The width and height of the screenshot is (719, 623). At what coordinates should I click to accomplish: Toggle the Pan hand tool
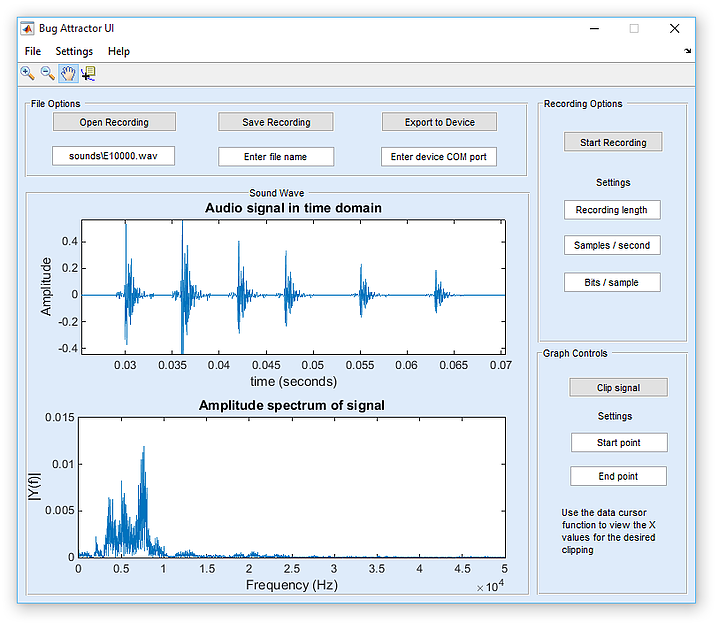68,73
